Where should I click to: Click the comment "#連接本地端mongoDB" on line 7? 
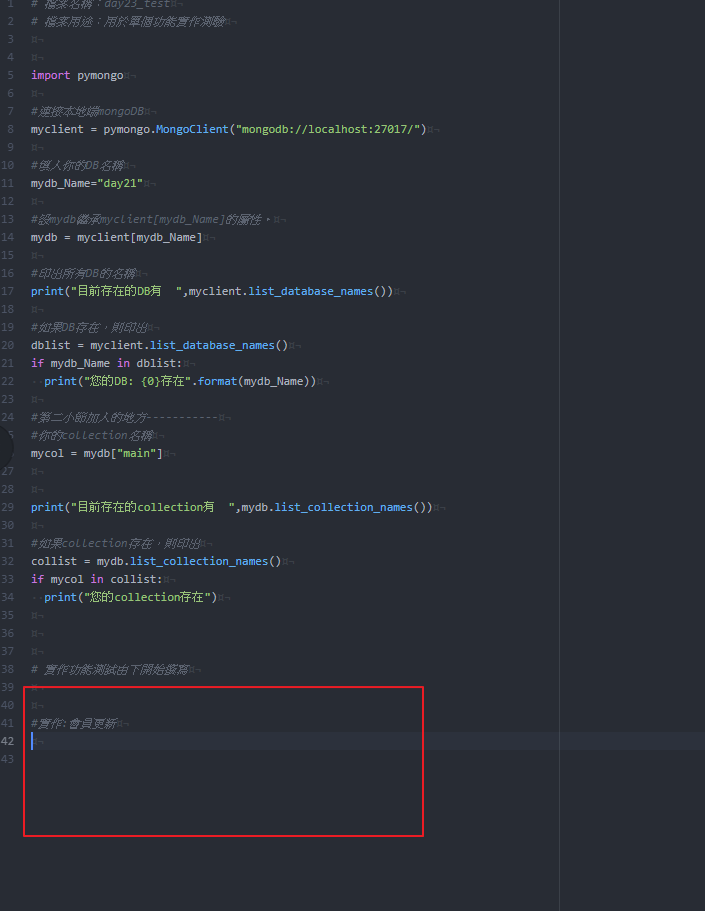click(x=87, y=111)
